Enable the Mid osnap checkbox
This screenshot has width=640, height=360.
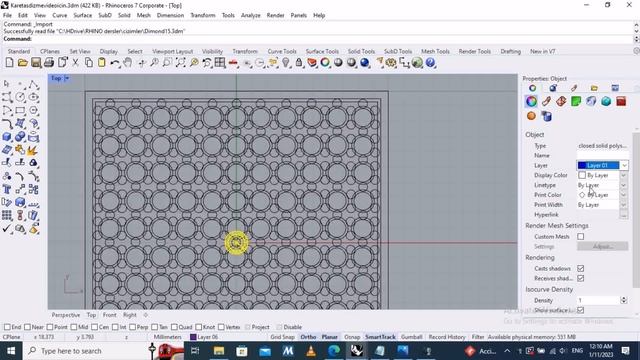(74, 327)
